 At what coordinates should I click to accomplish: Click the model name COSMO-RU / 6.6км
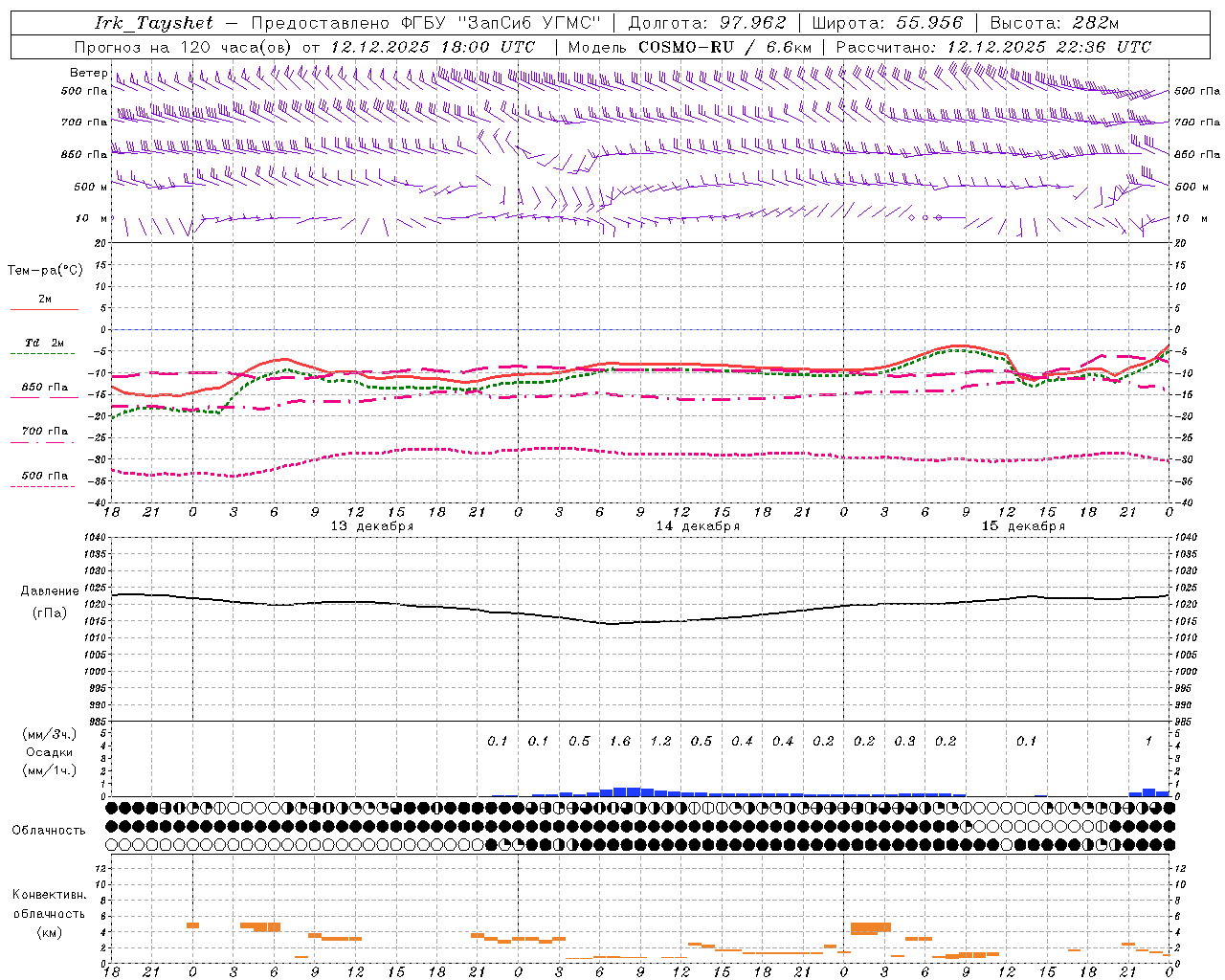click(724, 47)
